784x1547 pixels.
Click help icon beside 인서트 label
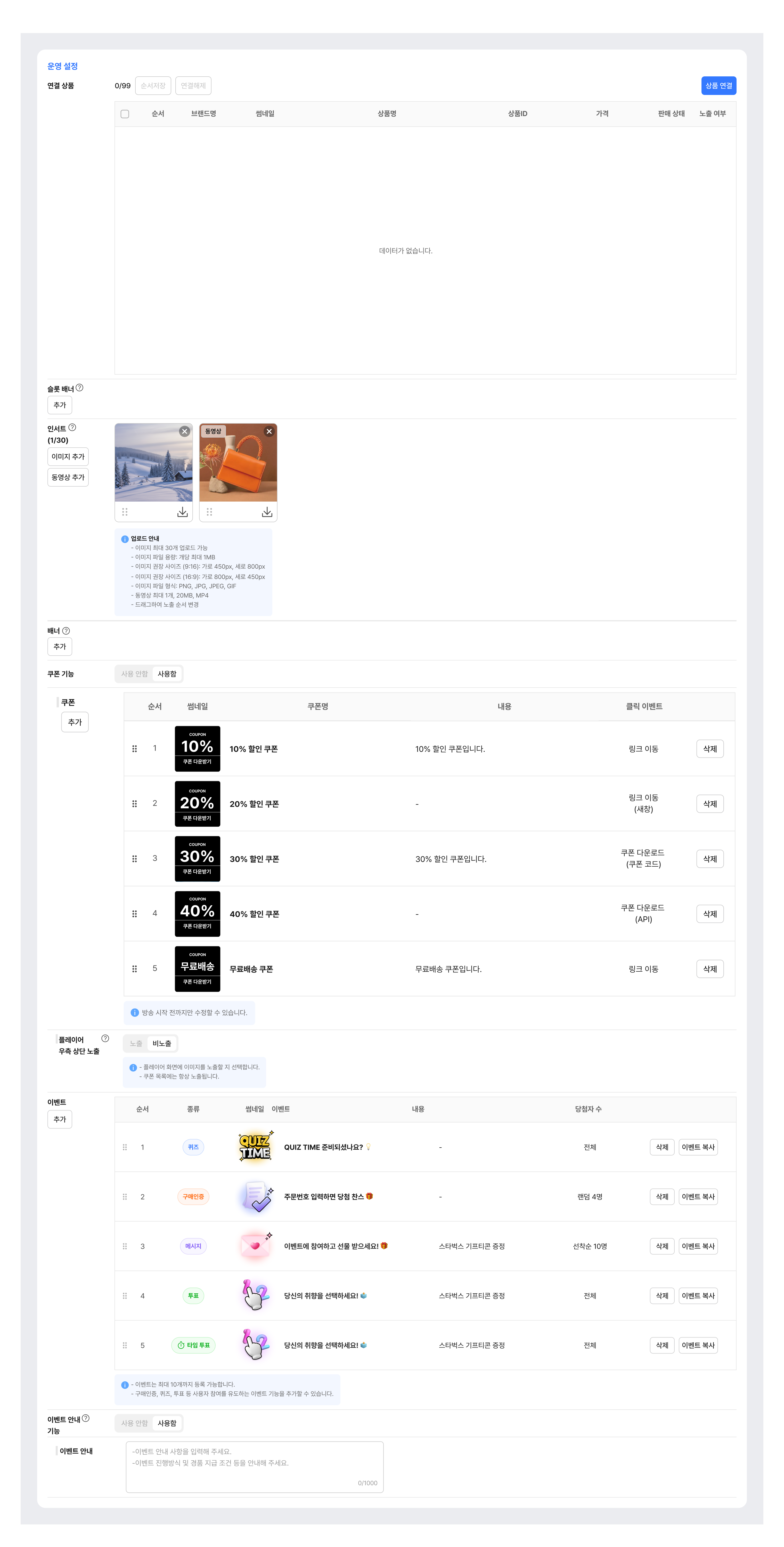72,428
